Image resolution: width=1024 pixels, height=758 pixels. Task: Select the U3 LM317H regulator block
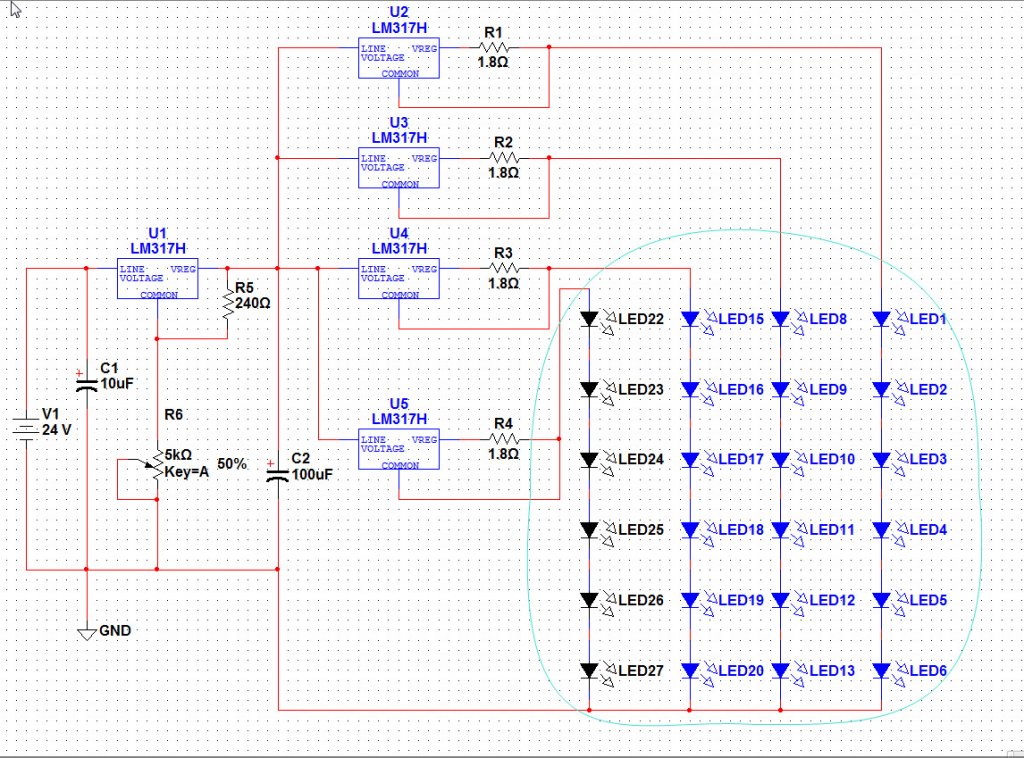[x=399, y=168]
